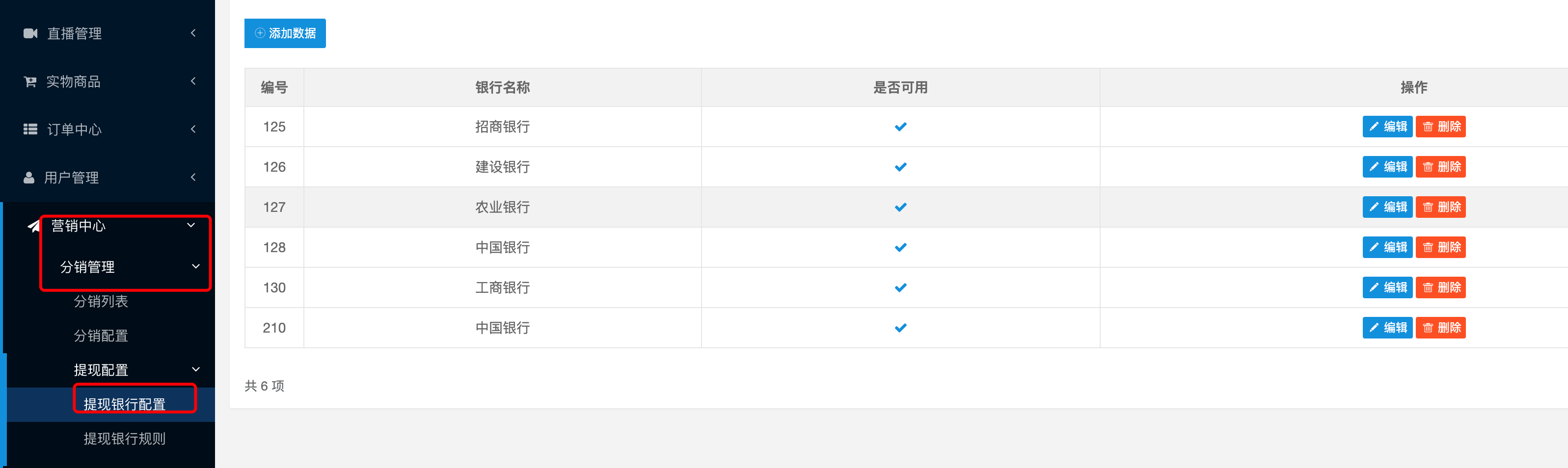Click 编辑 button for row 128
The width and height of the screenshot is (1568, 468).
(1387, 247)
